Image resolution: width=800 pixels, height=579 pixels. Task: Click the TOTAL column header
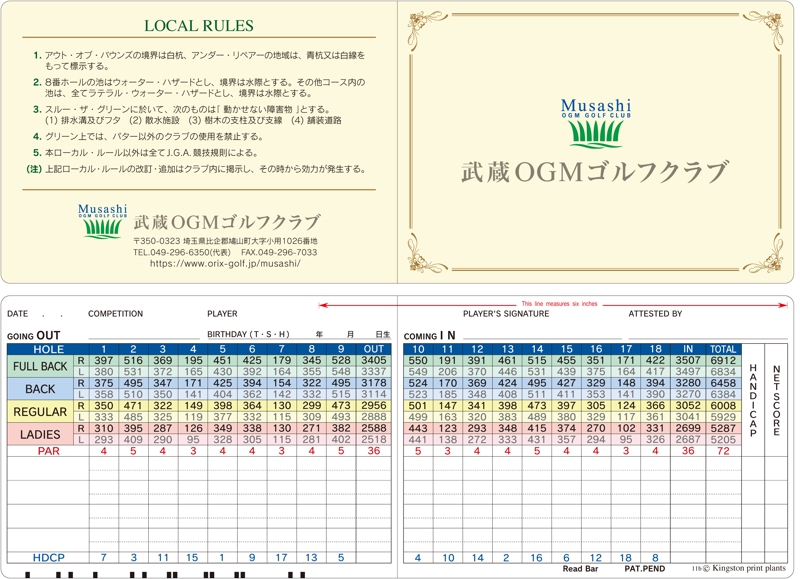coord(723,349)
